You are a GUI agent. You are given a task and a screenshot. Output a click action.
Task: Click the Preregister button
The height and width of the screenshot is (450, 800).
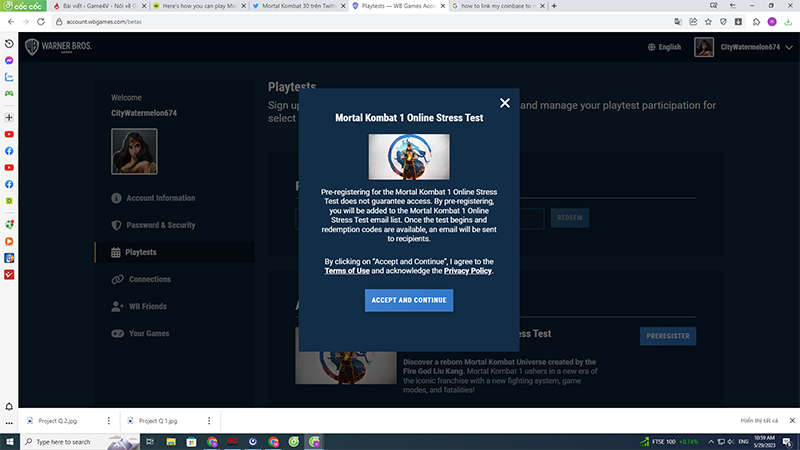pos(668,336)
